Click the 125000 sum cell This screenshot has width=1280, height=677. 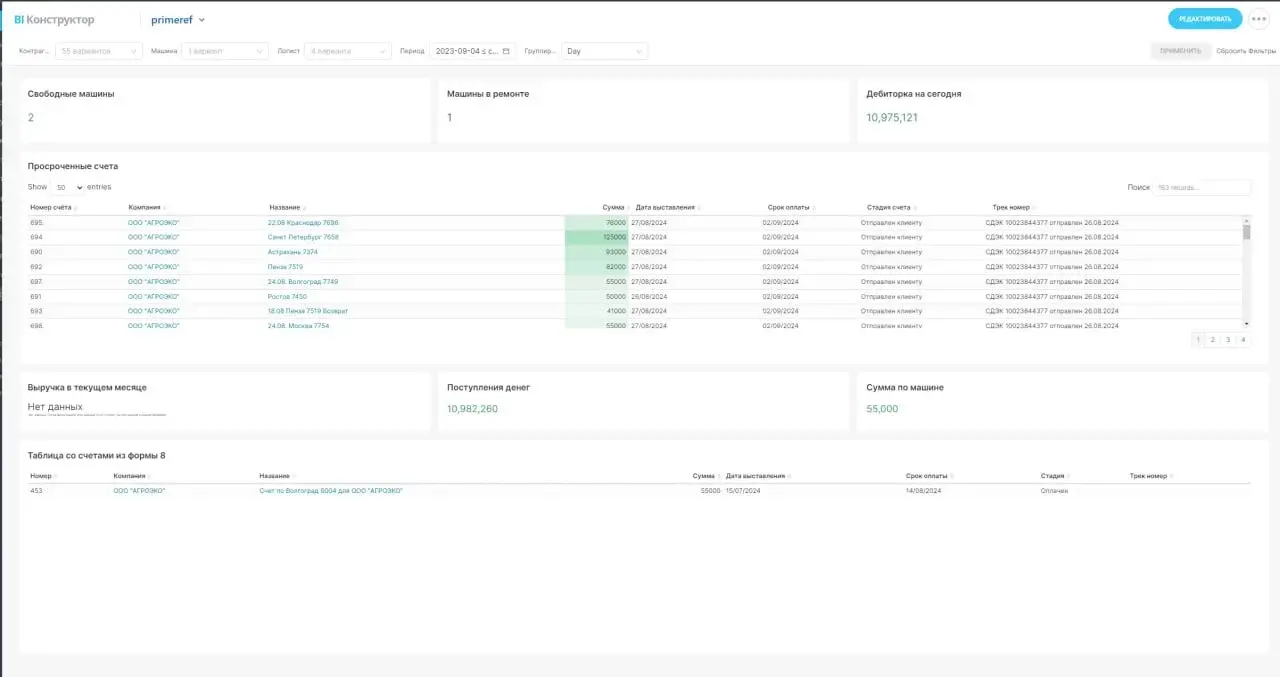point(596,237)
